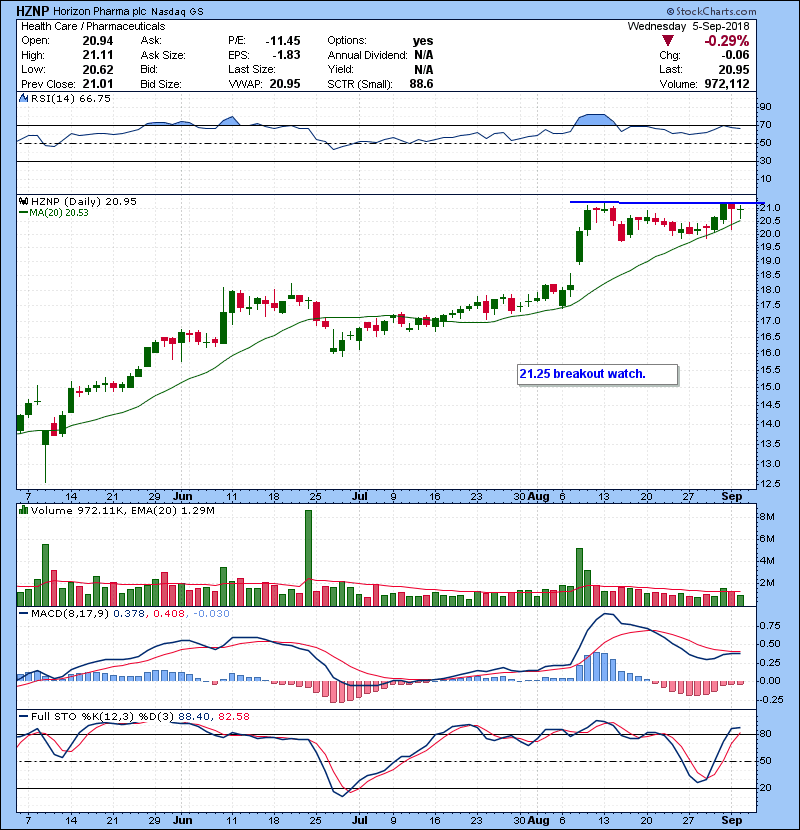Screen dimensions: 800x830
Task: Click the P/E value -11.45
Action: pyautogui.click(x=283, y=41)
